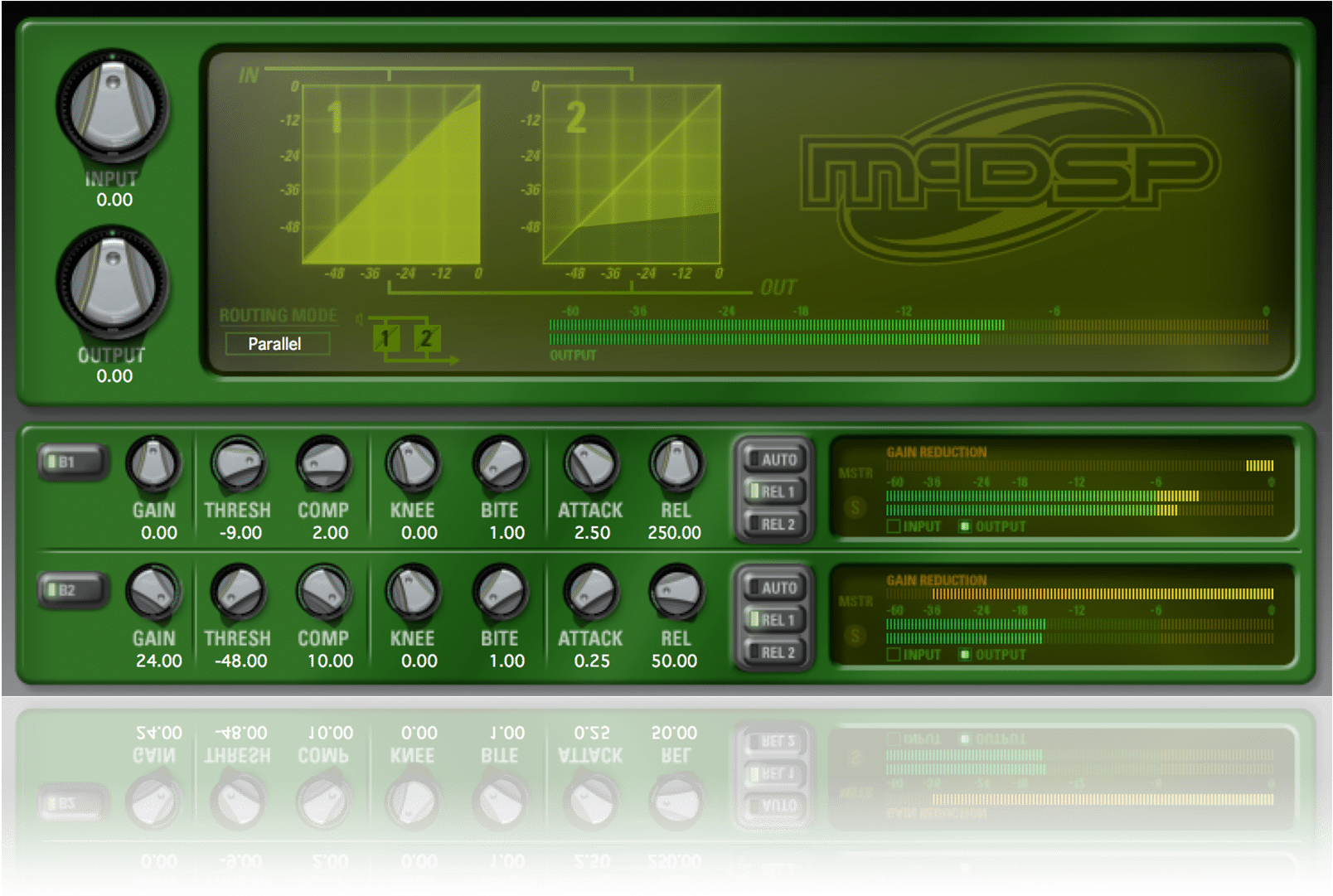Click routing diagram block 2
The height and width of the screenshot is (896, 1333).
(426, 338)
